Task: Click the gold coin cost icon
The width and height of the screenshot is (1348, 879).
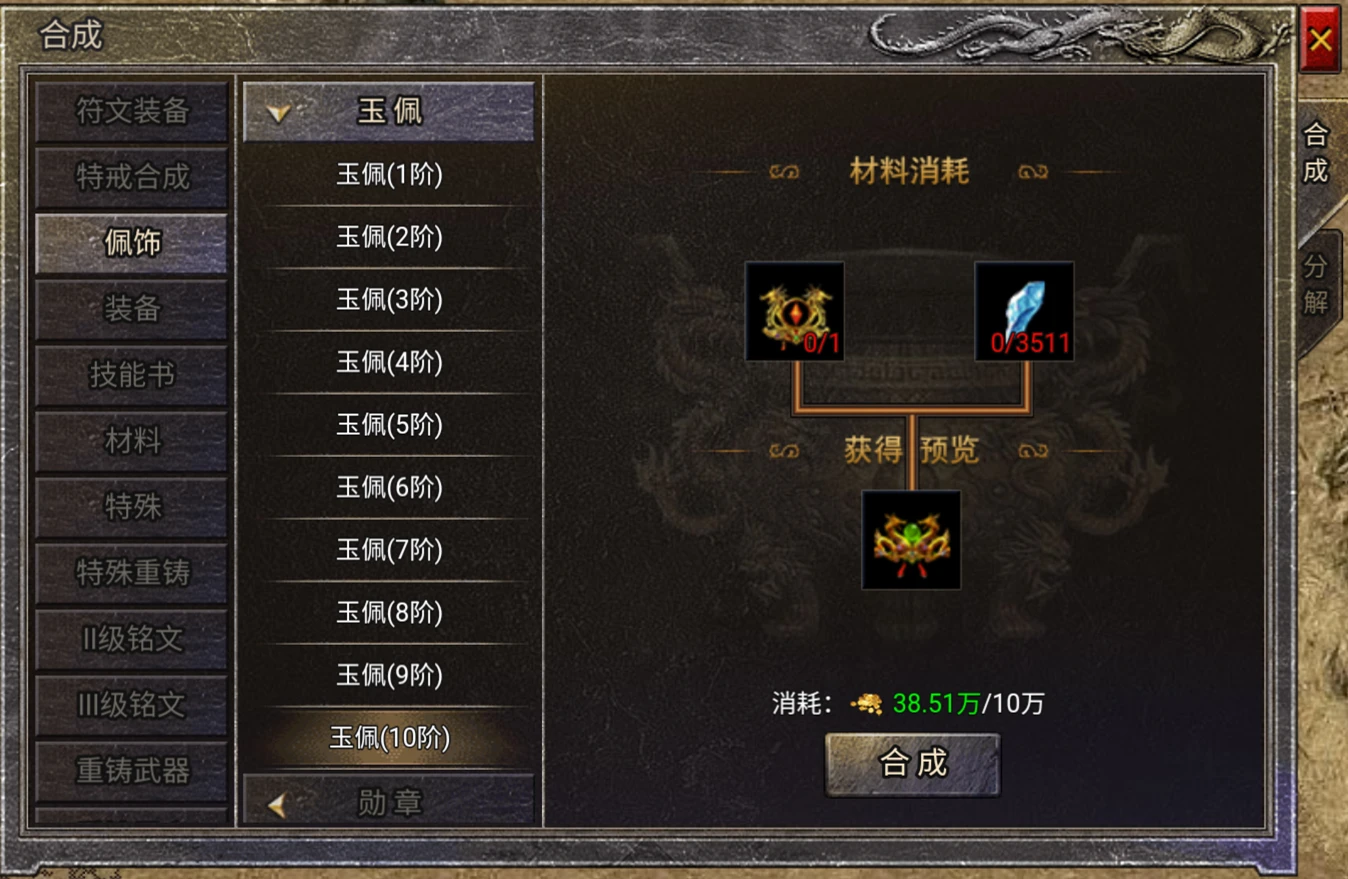Action: pyautogui.click(x=866, y=704)
